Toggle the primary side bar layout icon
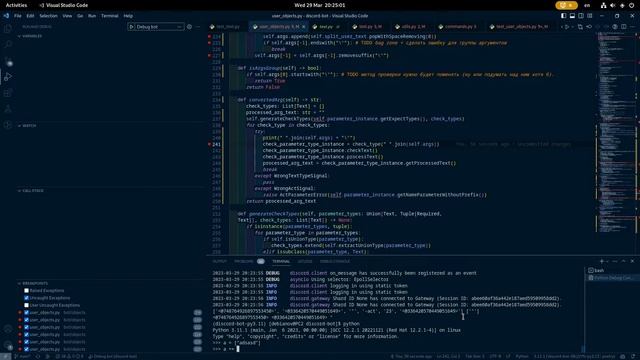640x360 pixels. pyautogui.click(x=564, y=16)
